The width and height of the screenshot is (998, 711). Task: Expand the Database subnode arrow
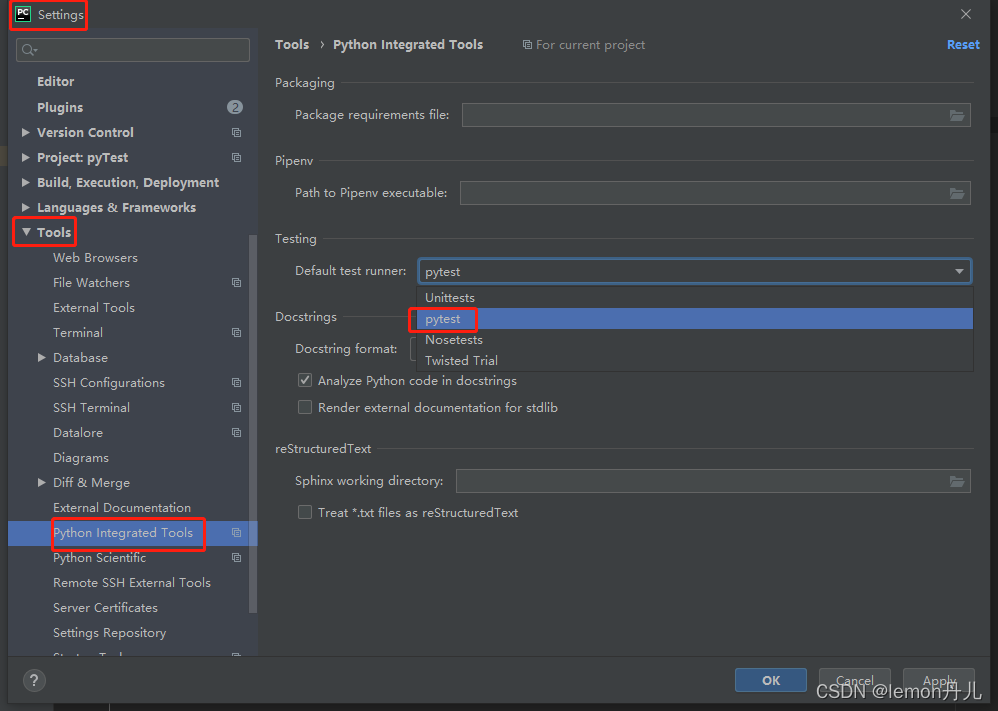[41, 358]
